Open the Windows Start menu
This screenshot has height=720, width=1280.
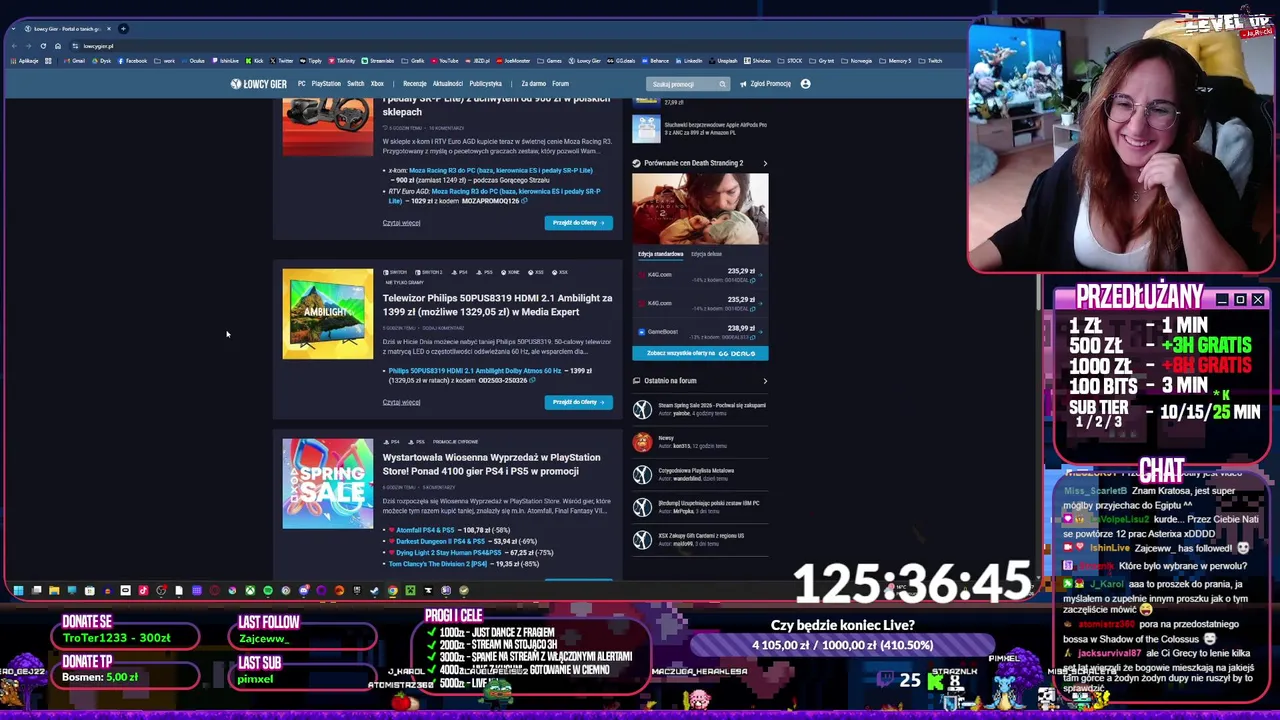18,591
